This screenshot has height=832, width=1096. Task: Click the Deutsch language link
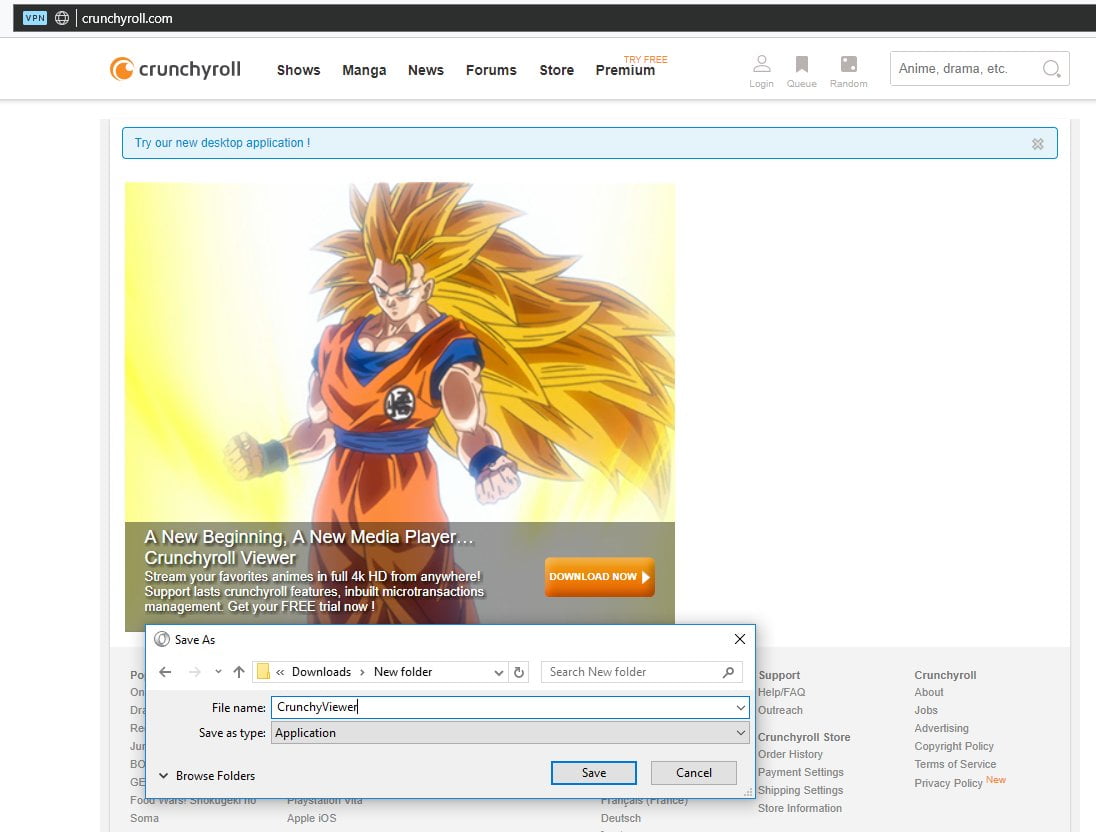[621, 818]
